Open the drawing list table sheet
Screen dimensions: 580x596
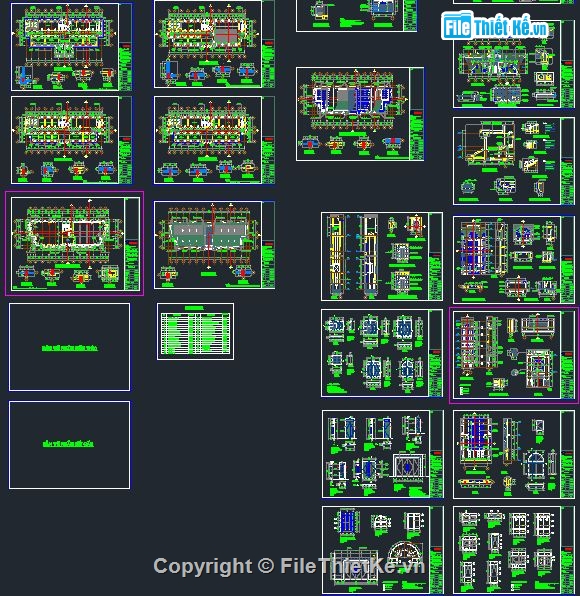tap(195, 331)
